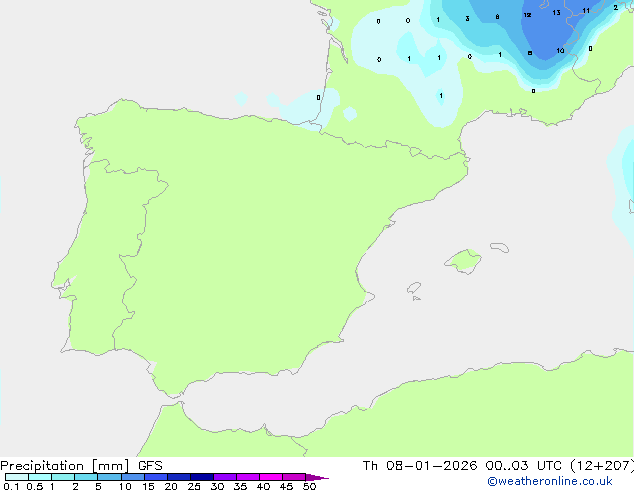Viewport: 634px width, 490px height.
Task: Click the legend scale label '50'
Action: click(309, 486)
